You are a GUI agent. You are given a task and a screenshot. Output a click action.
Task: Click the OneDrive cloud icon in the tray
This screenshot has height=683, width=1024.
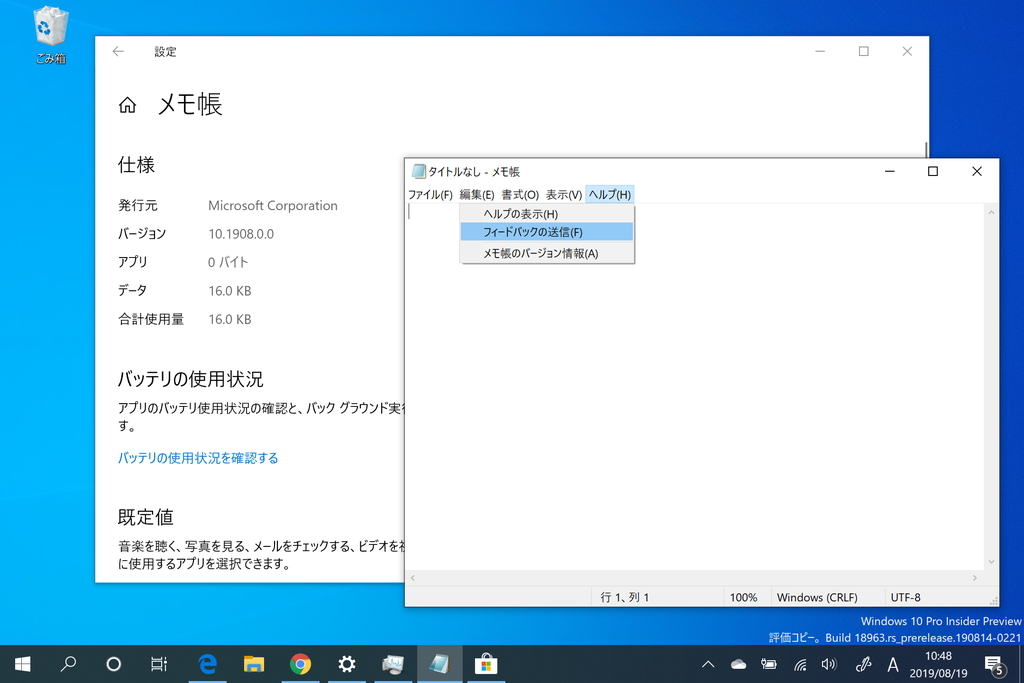coord(738,664)
